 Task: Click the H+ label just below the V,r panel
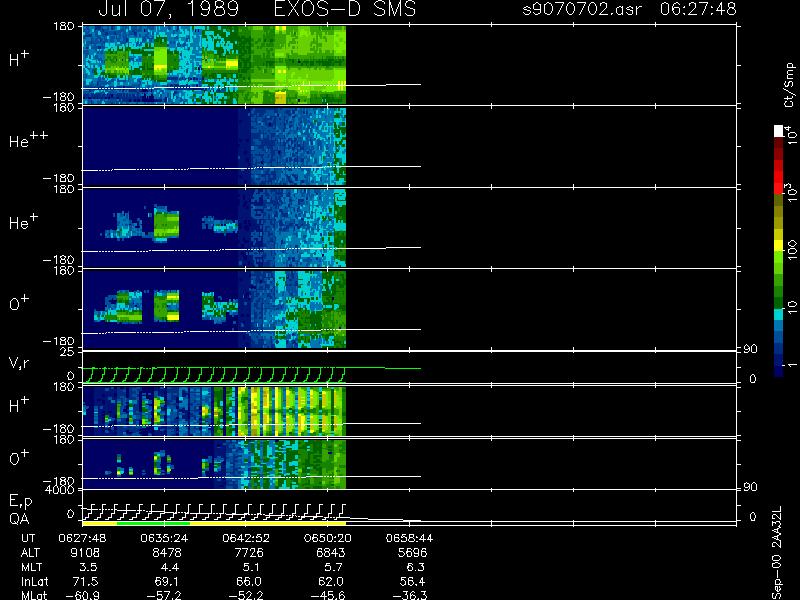click(19, 405)
